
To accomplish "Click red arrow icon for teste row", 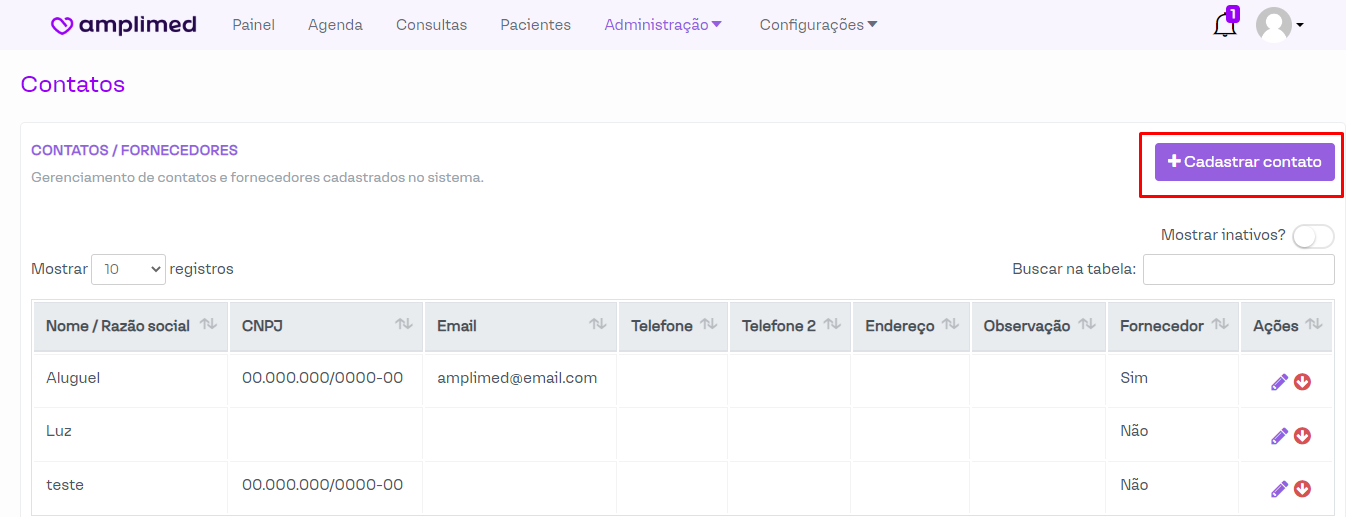I will pos(1302,489).
